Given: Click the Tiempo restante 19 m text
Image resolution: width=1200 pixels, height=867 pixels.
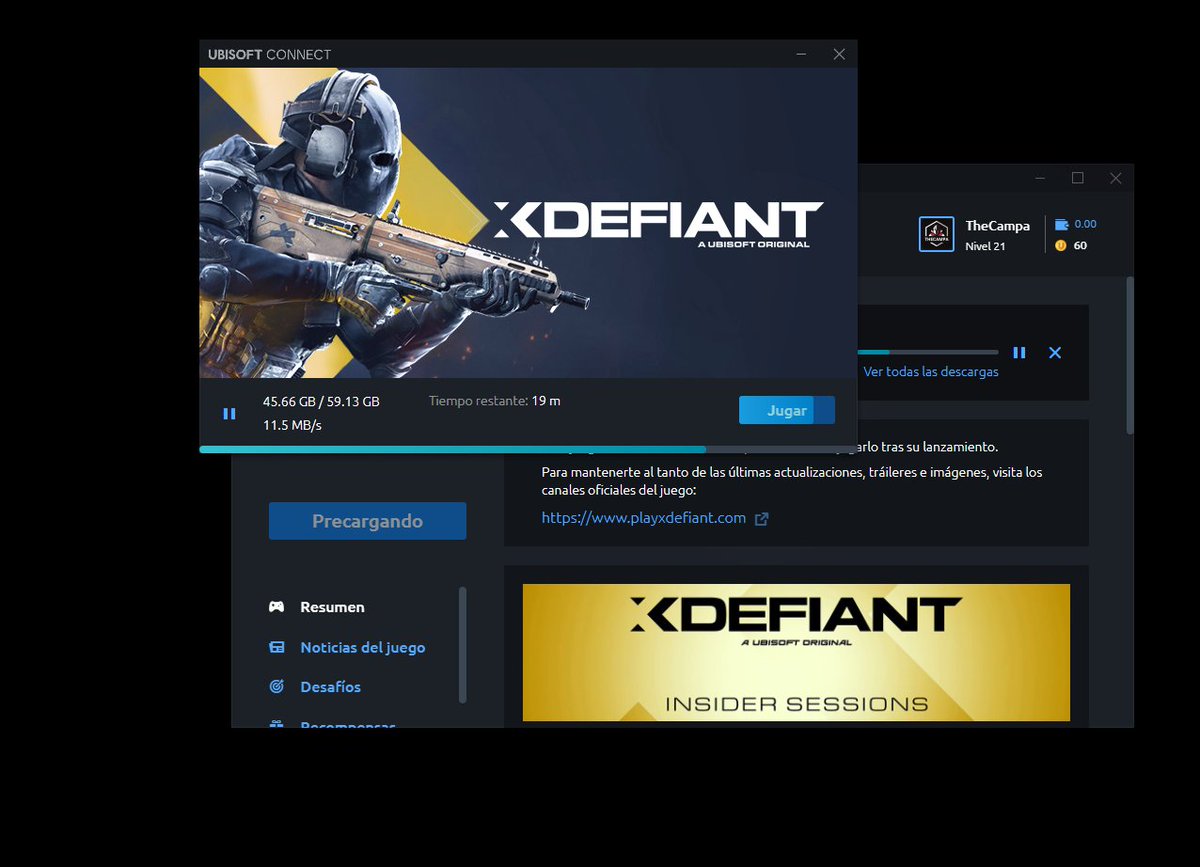Looking at the screenshot, I should pyautogui.click(x=494, y=400).
